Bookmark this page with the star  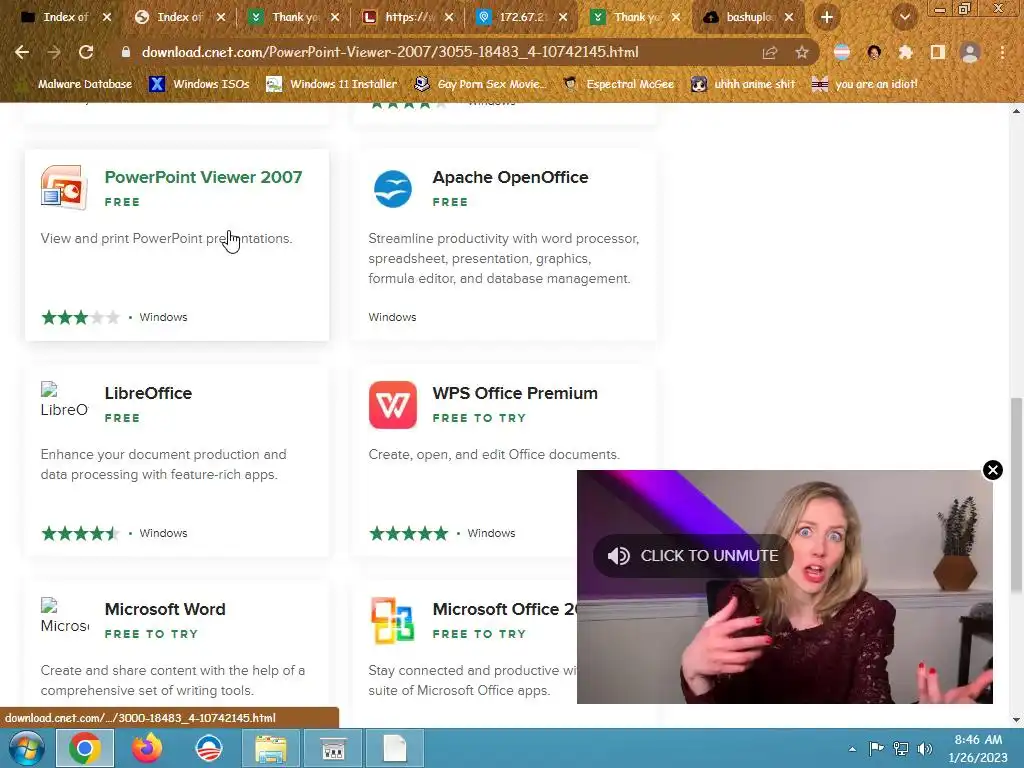pos(802,52)
